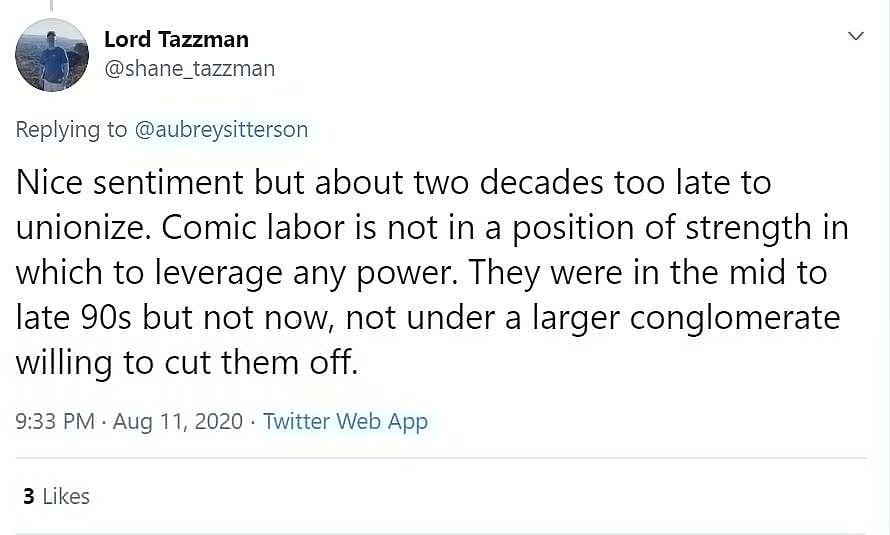Open the @aubreysitterson mention link
The height and width of the screenshot is (535, 890).
pos(220,129)
